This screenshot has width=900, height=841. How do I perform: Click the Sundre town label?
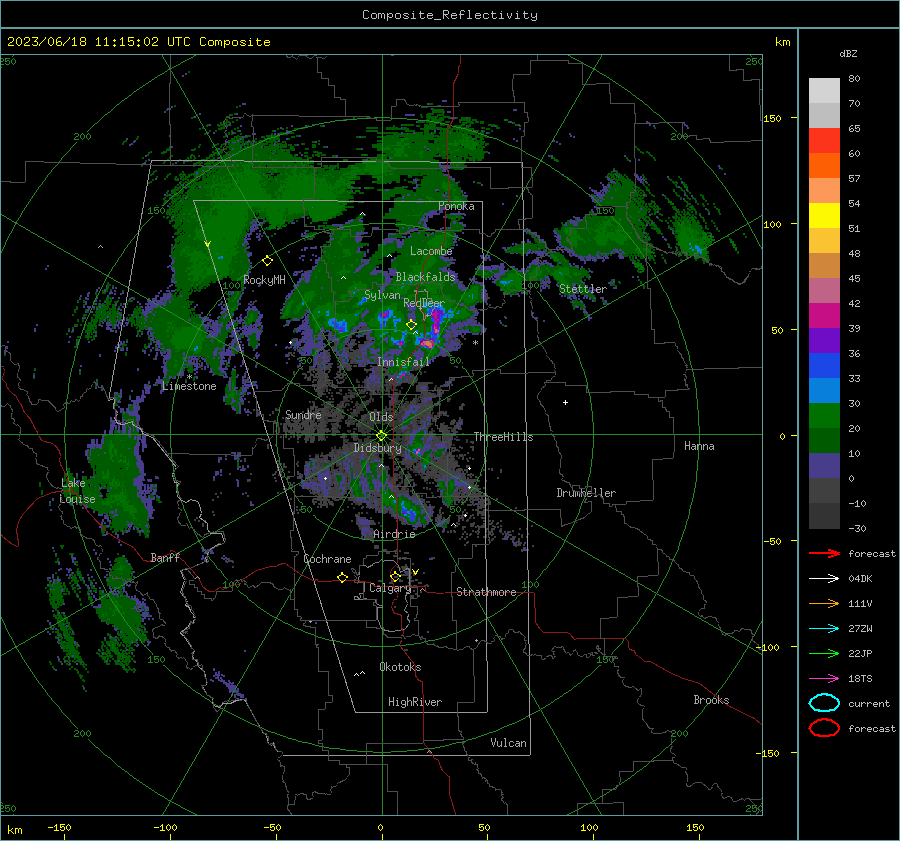pyautogui.click(x=303, y=414)
